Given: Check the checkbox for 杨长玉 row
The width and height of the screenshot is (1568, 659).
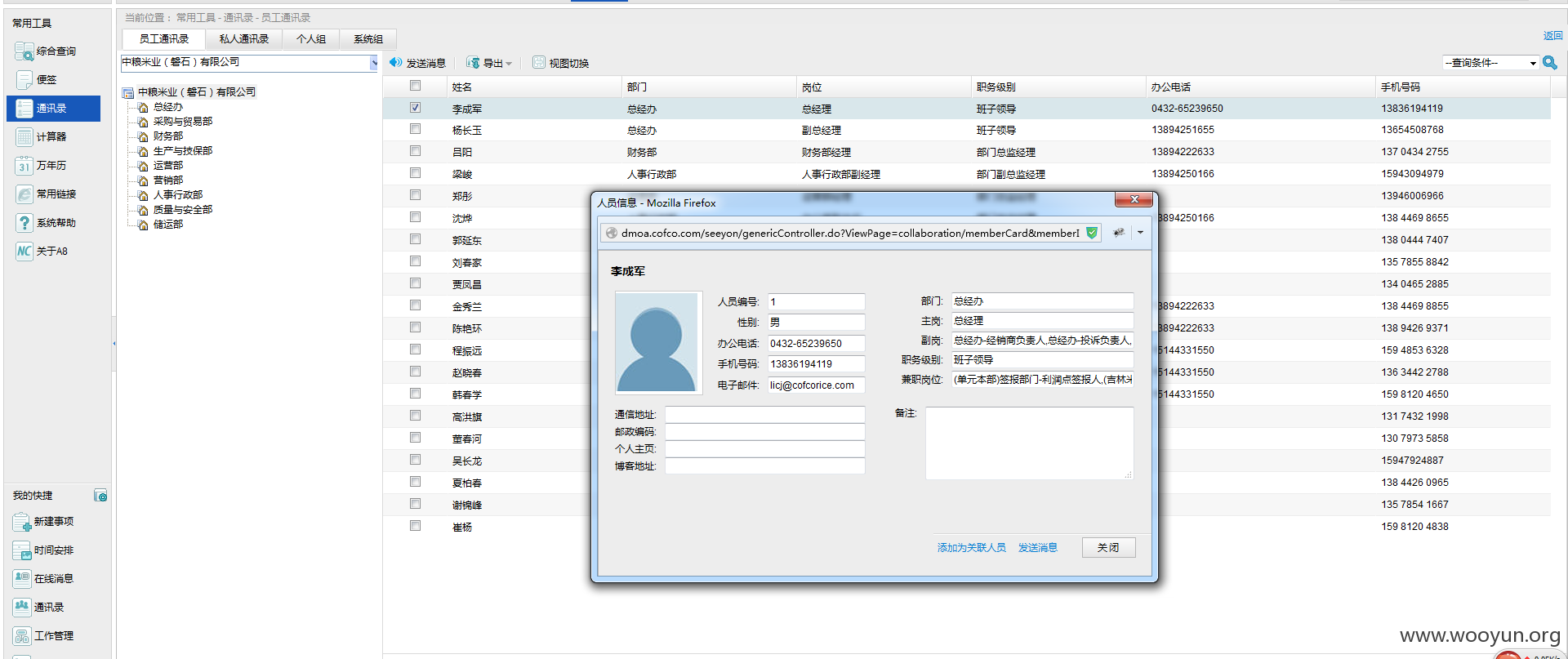Looking at the screenshot, I should tap(415, 129).
